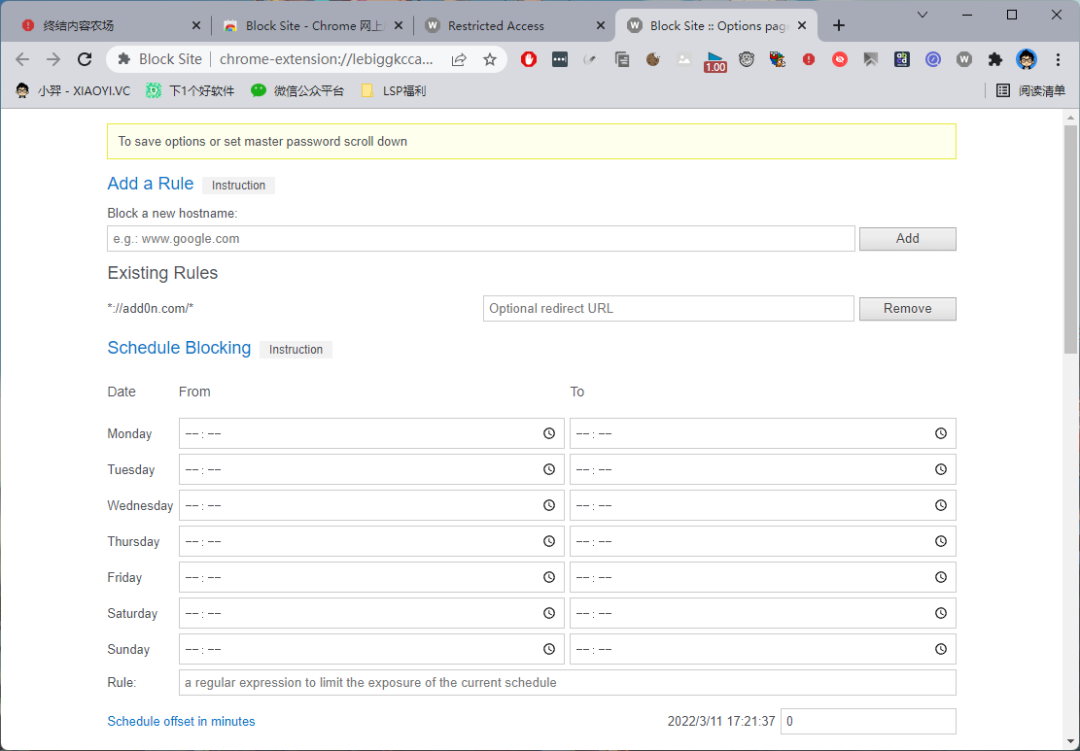Open Schedule offset in minutes link
This screenshot has height=751, width=1080.
point(181,722)
